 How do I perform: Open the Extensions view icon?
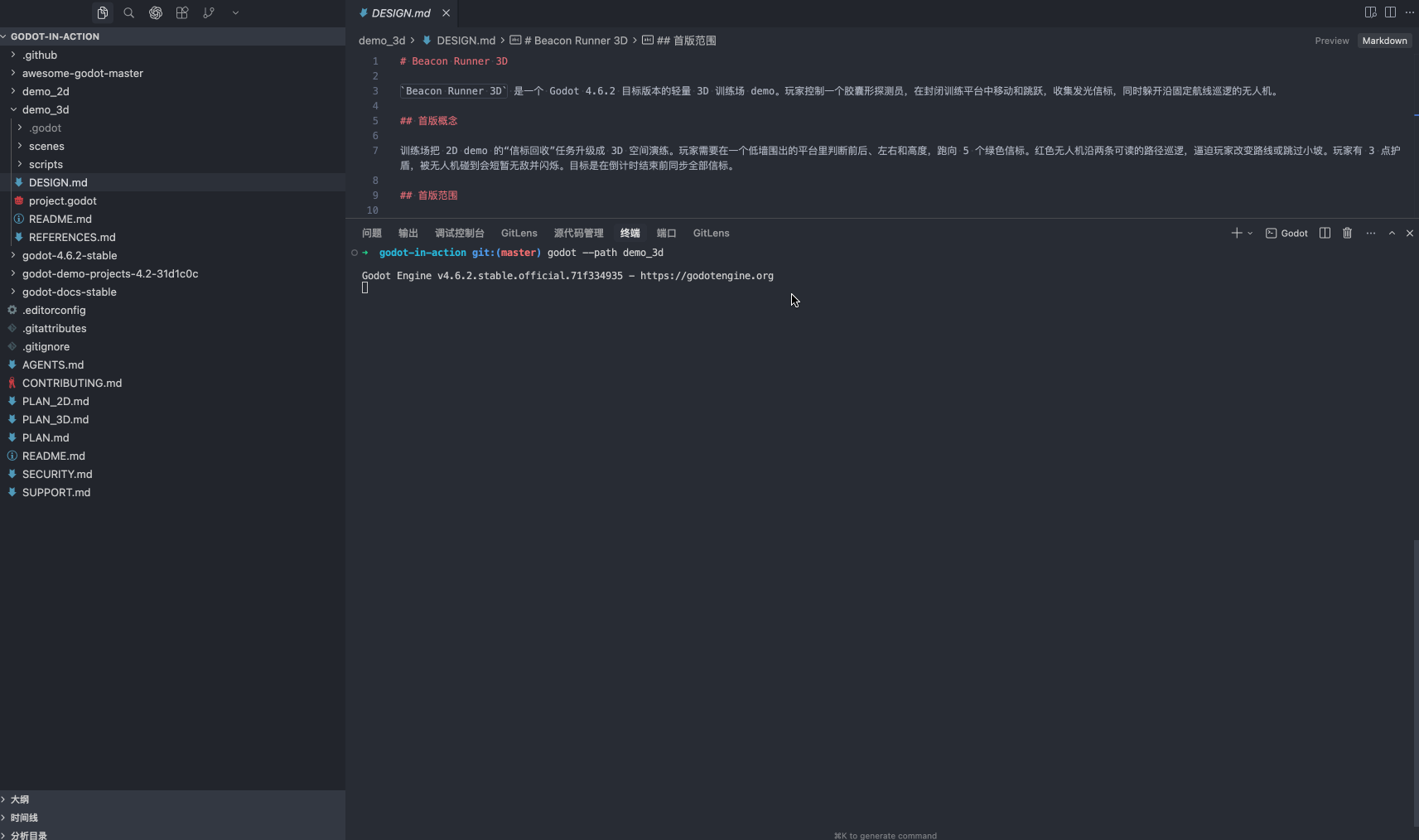click(x=182, y=12)
